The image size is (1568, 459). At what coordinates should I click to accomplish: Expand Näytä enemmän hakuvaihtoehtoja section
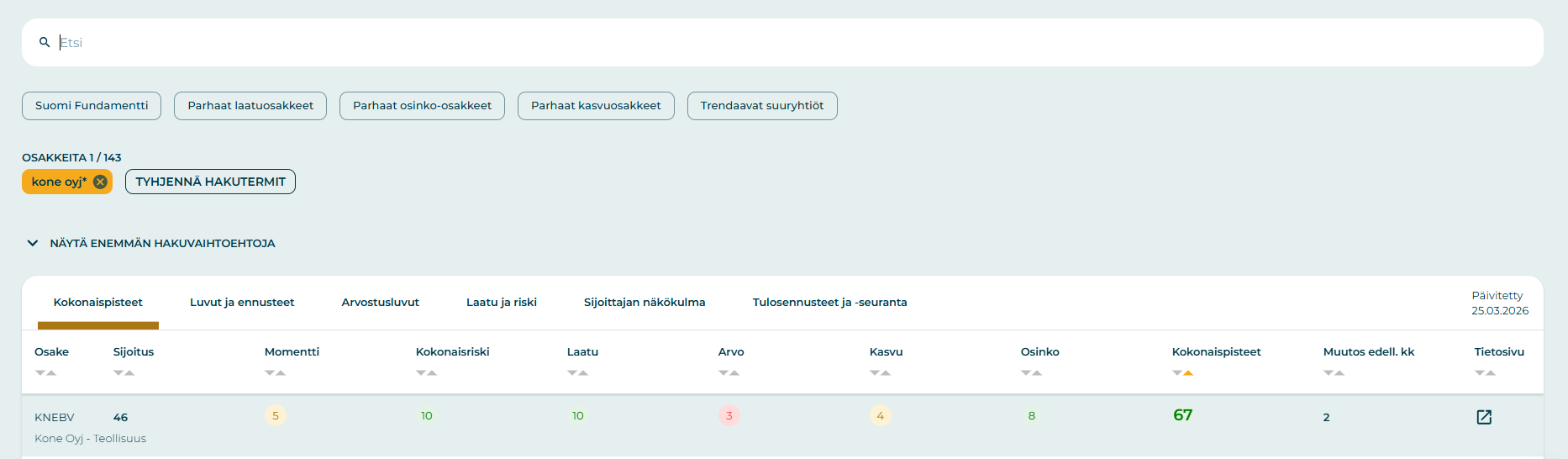tap(151, 243)
